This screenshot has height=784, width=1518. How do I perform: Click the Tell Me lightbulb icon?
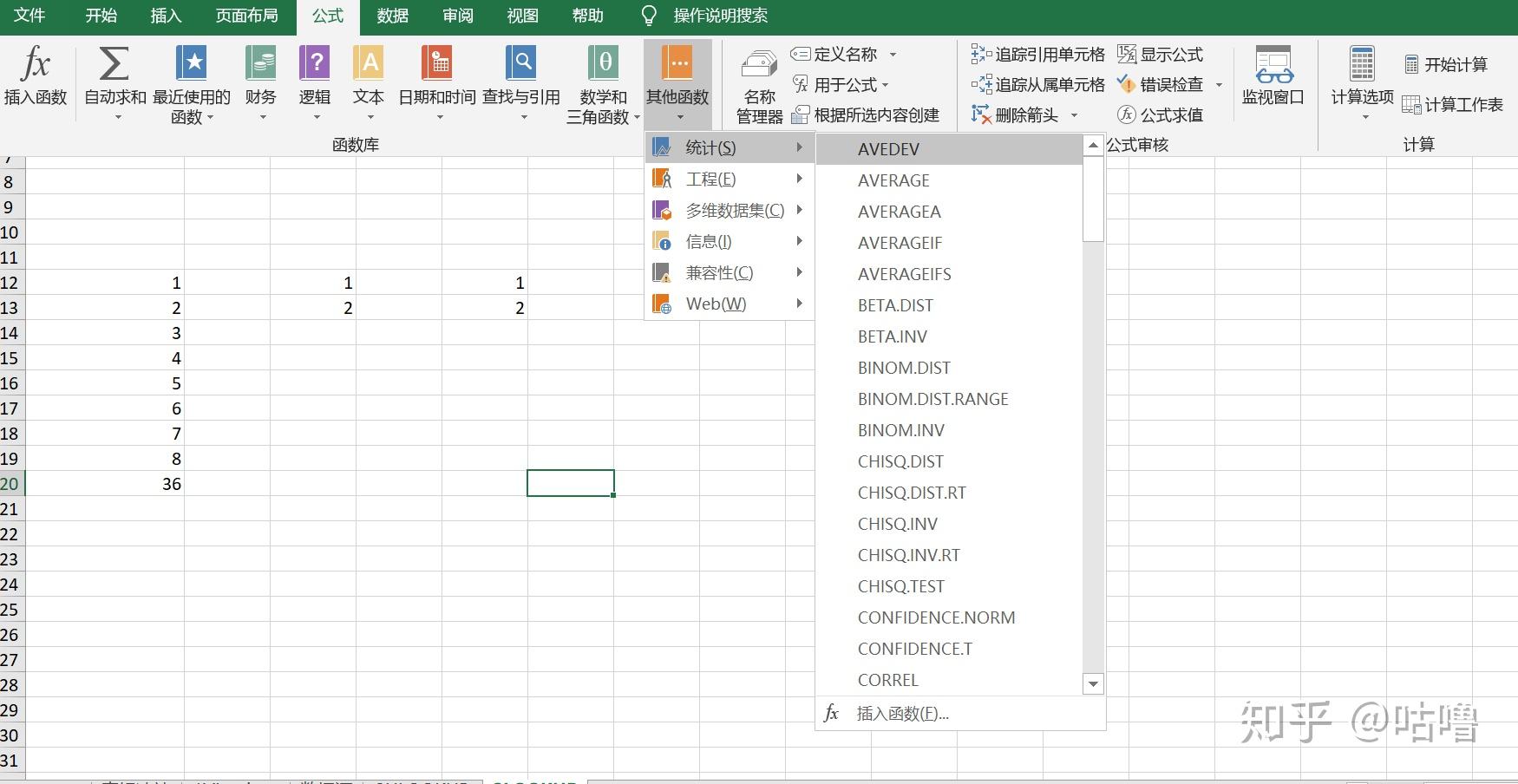coord(648,16)
